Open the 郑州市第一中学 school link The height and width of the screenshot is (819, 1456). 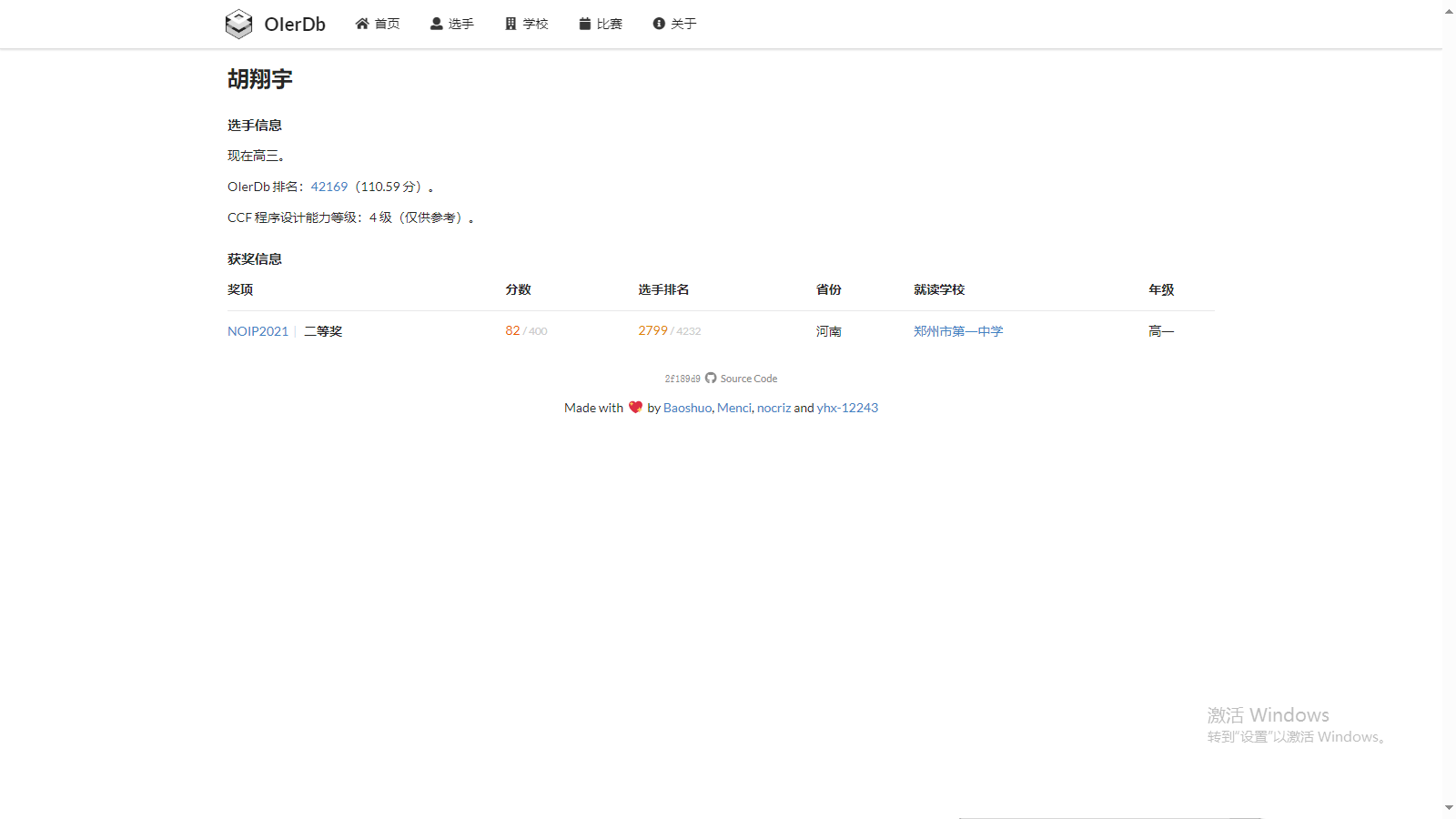point(958,331)
